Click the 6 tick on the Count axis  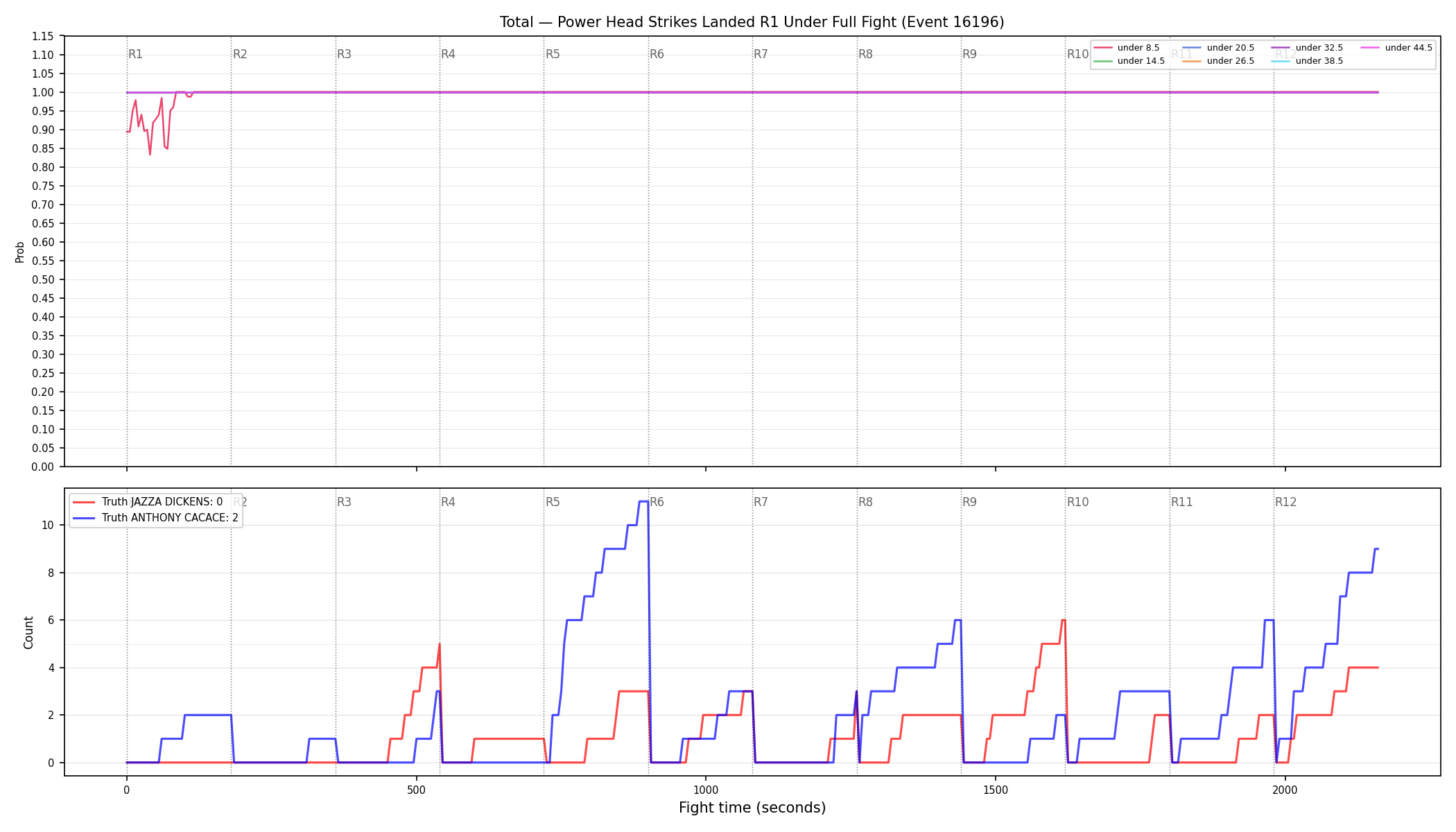point(51,621)
